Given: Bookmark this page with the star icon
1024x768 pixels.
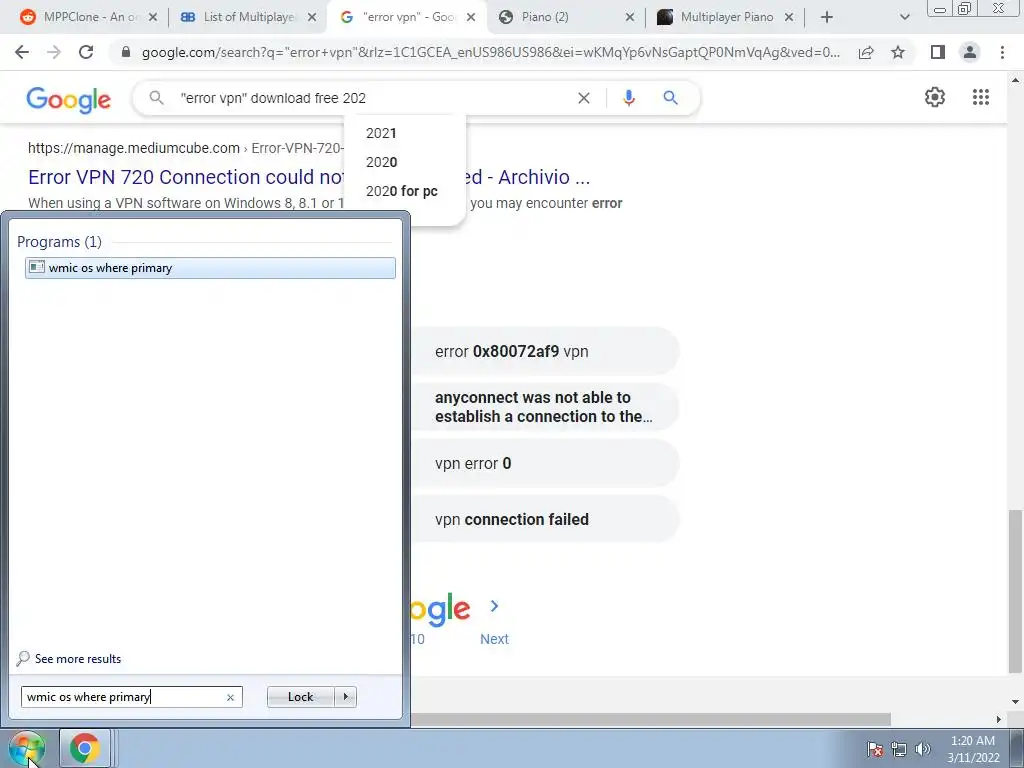Looking at the screenshot, I should [x=898, y=52].
